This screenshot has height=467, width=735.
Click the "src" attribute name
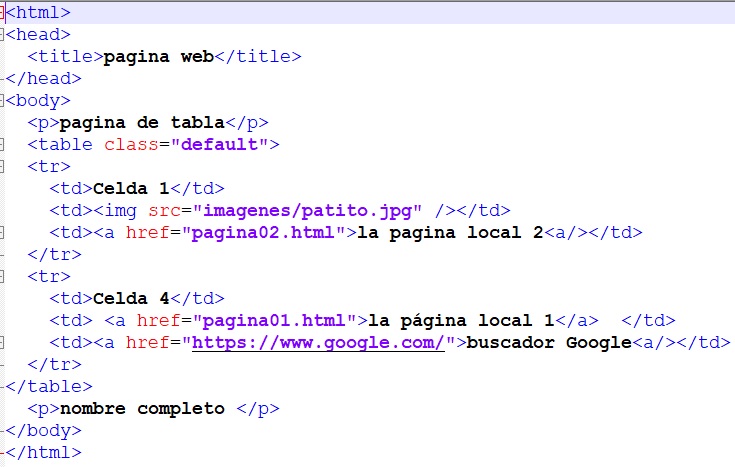point(164,211)
